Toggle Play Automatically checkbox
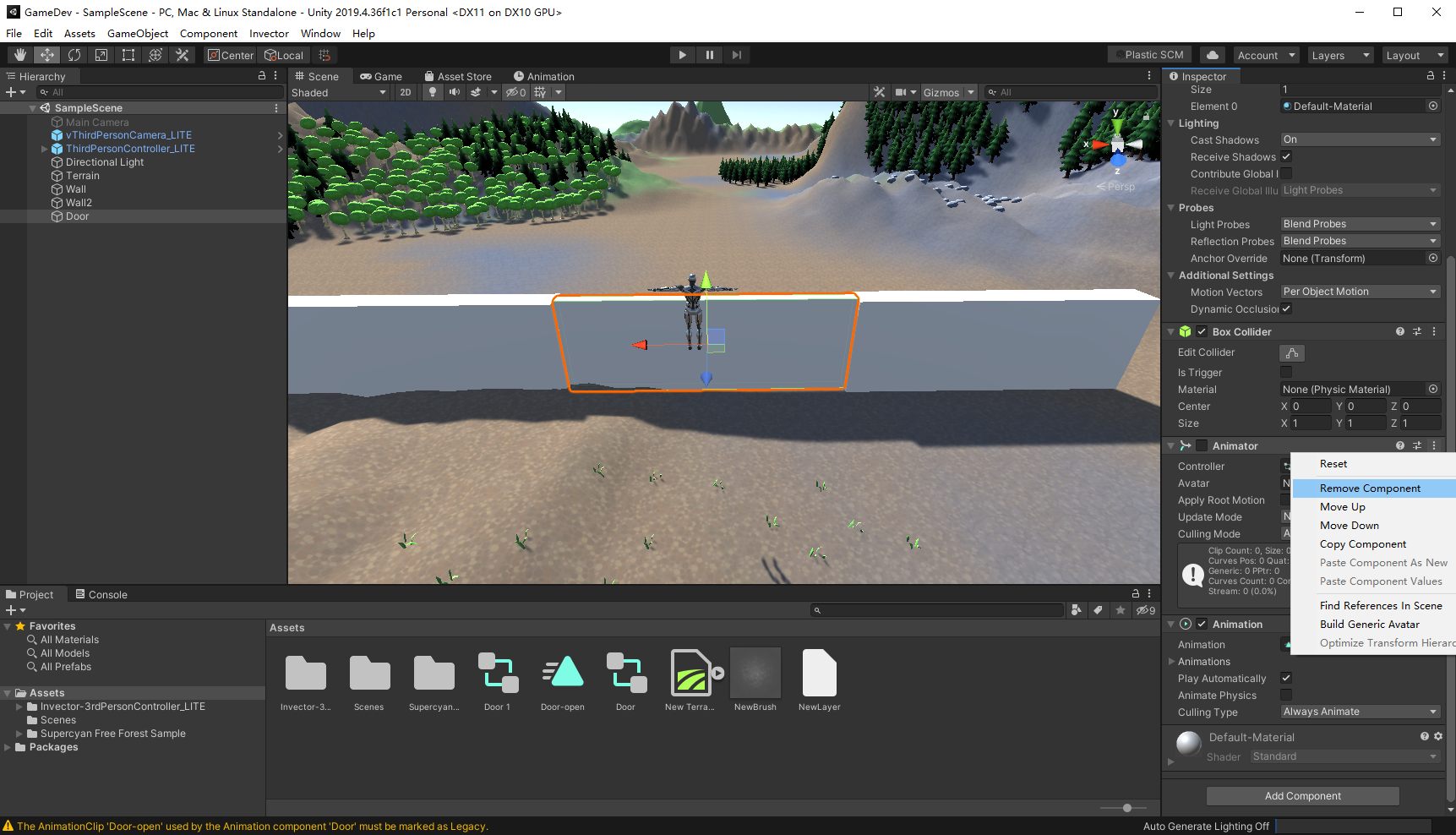 point(1286,678)
